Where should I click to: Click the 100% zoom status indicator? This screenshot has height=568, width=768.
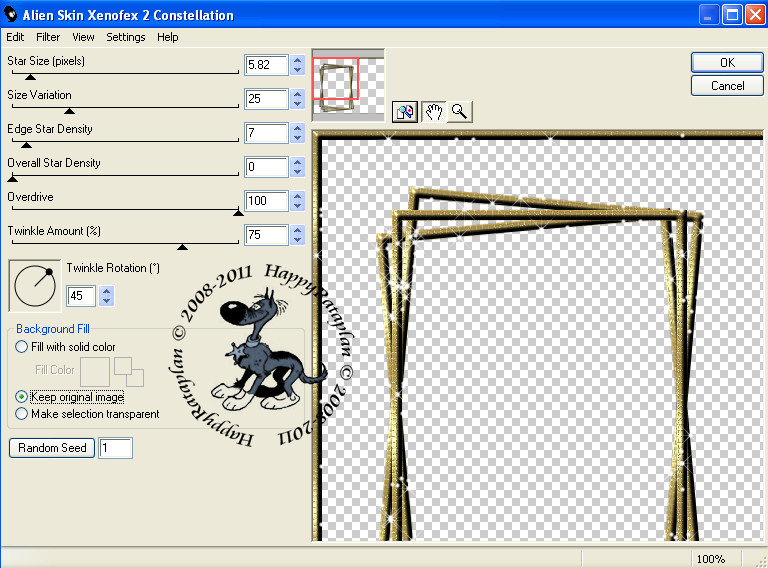coord(711,559)
